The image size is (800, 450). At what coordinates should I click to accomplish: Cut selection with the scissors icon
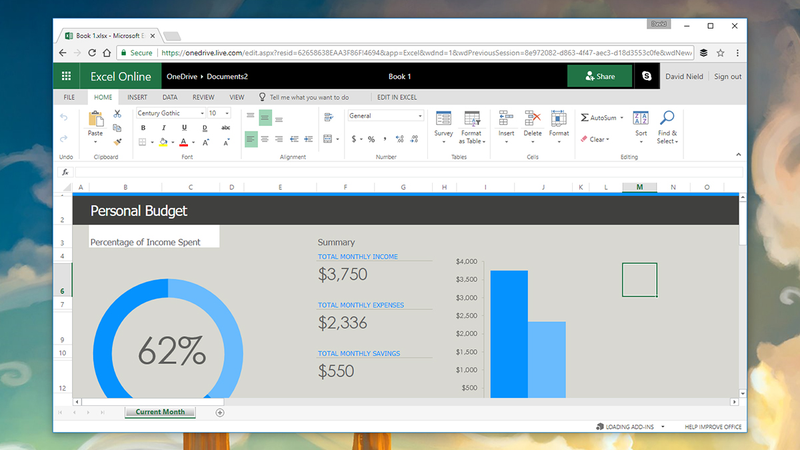click(117, 114)
